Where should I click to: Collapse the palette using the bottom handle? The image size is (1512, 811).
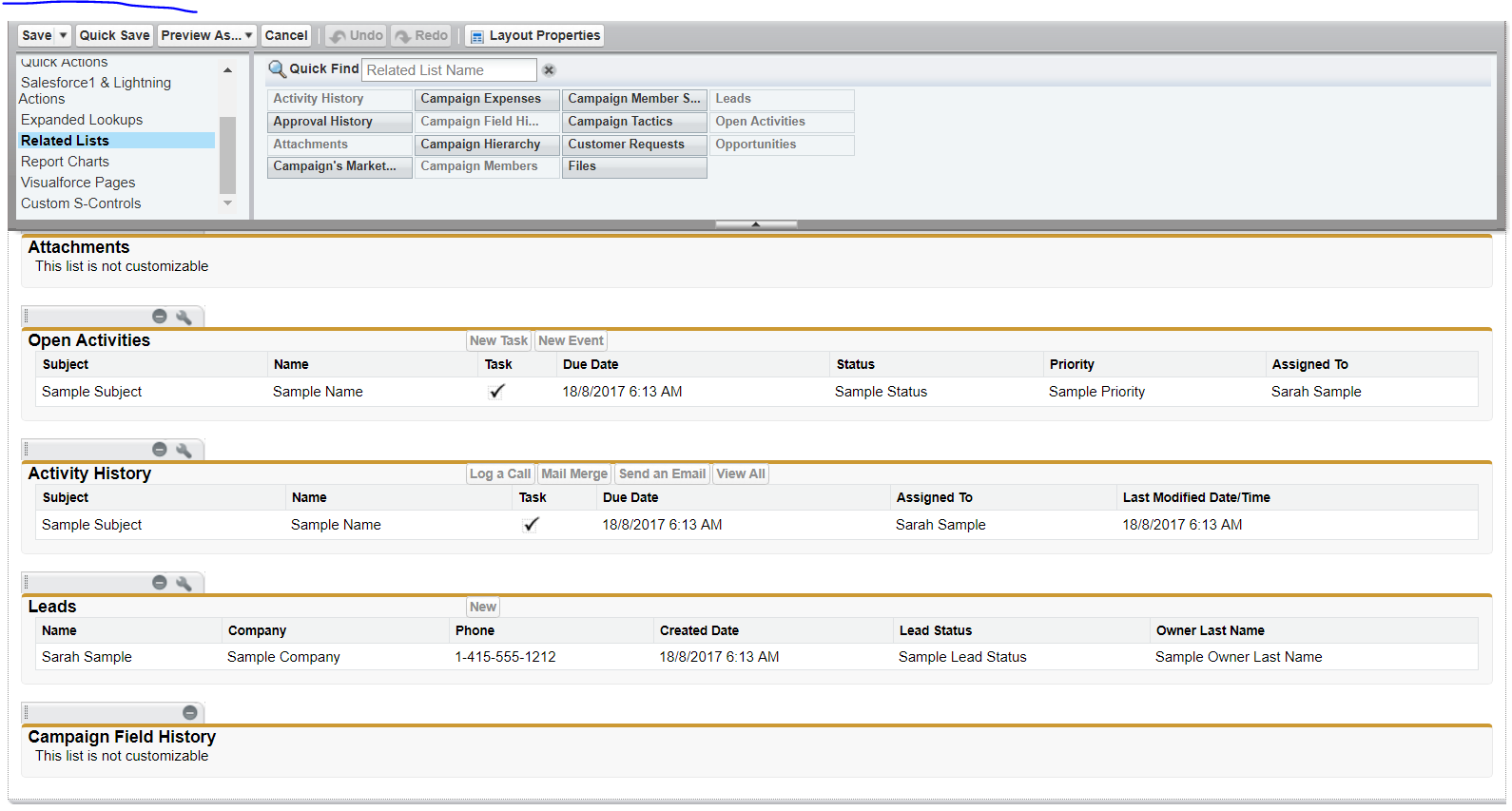[x=756, y=224]
